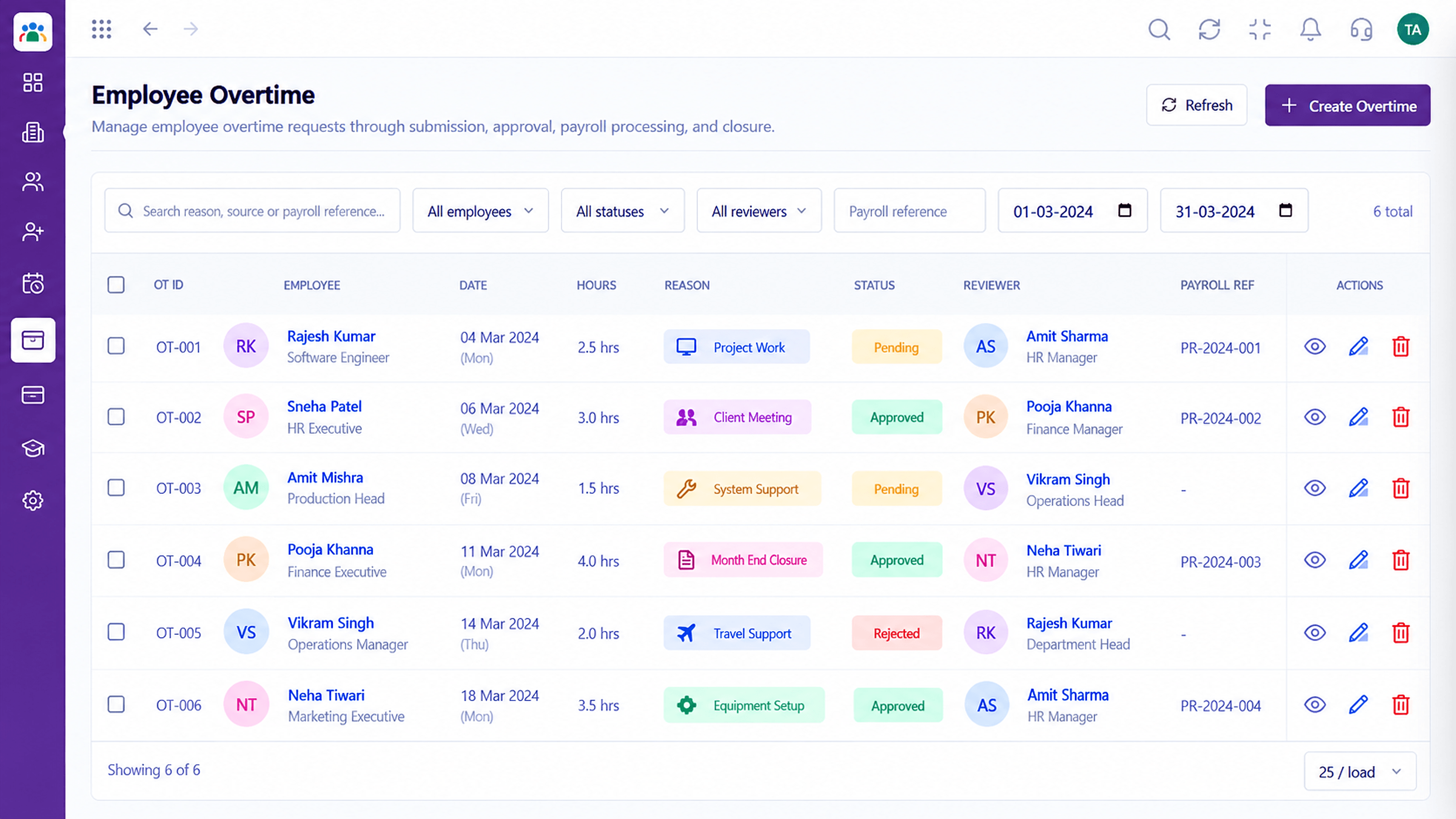Open reviewer Vikram Singh link in OT-003
The height and width of the screenshot is (819, 1456).
point(1068,479)
